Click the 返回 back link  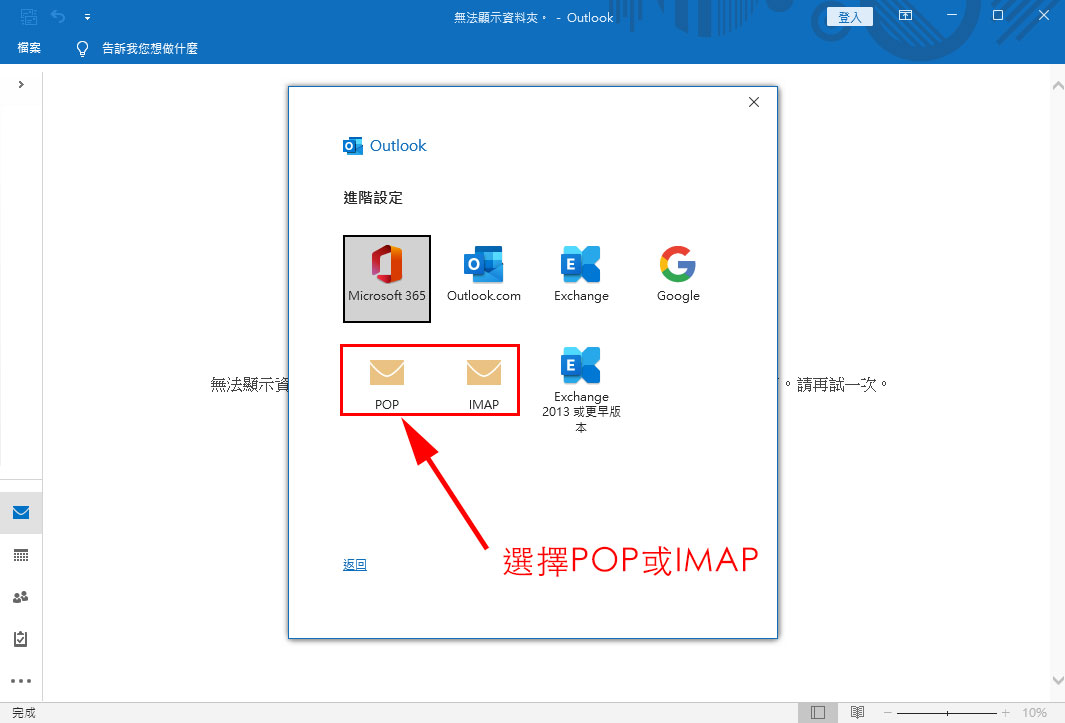coord(355,565)
